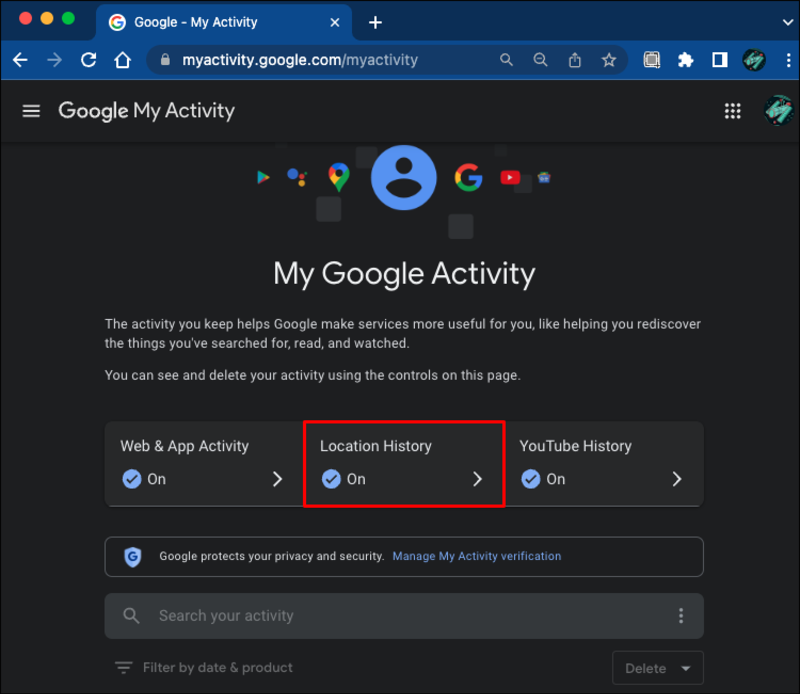Click the large blue account person icon
This screenshot has height=694, width=800.
(x=404, y=178)
